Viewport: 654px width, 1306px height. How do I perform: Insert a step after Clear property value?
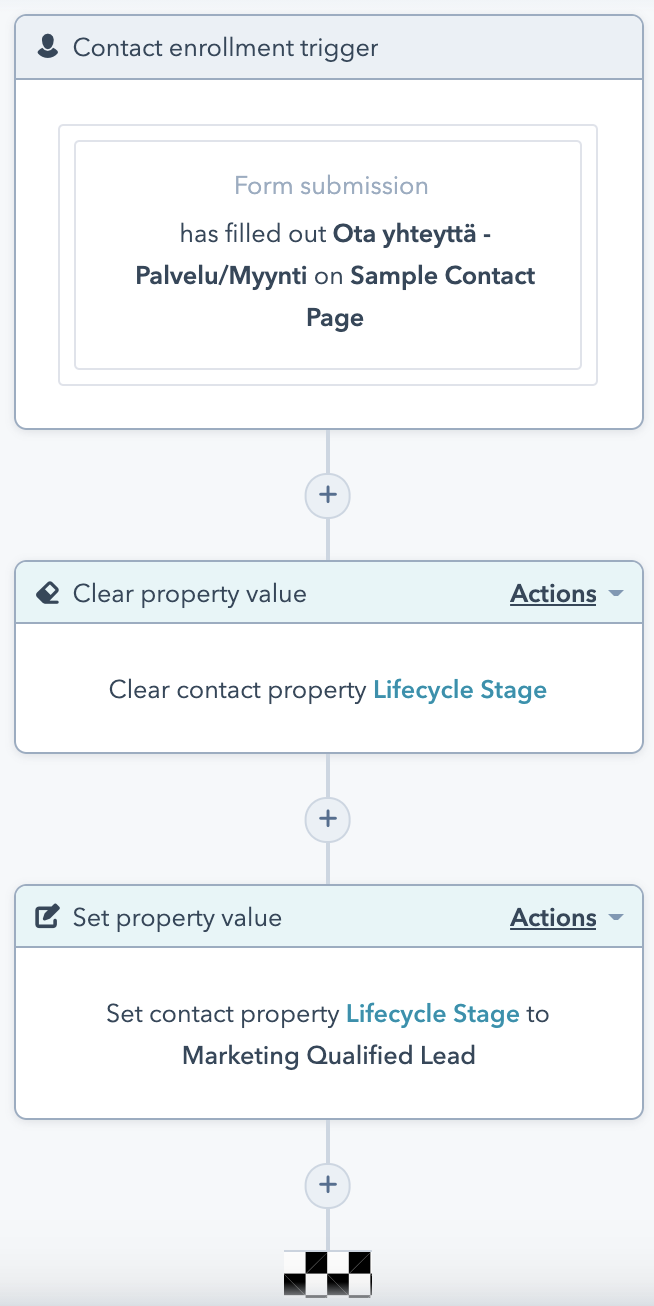pos(327,819)
